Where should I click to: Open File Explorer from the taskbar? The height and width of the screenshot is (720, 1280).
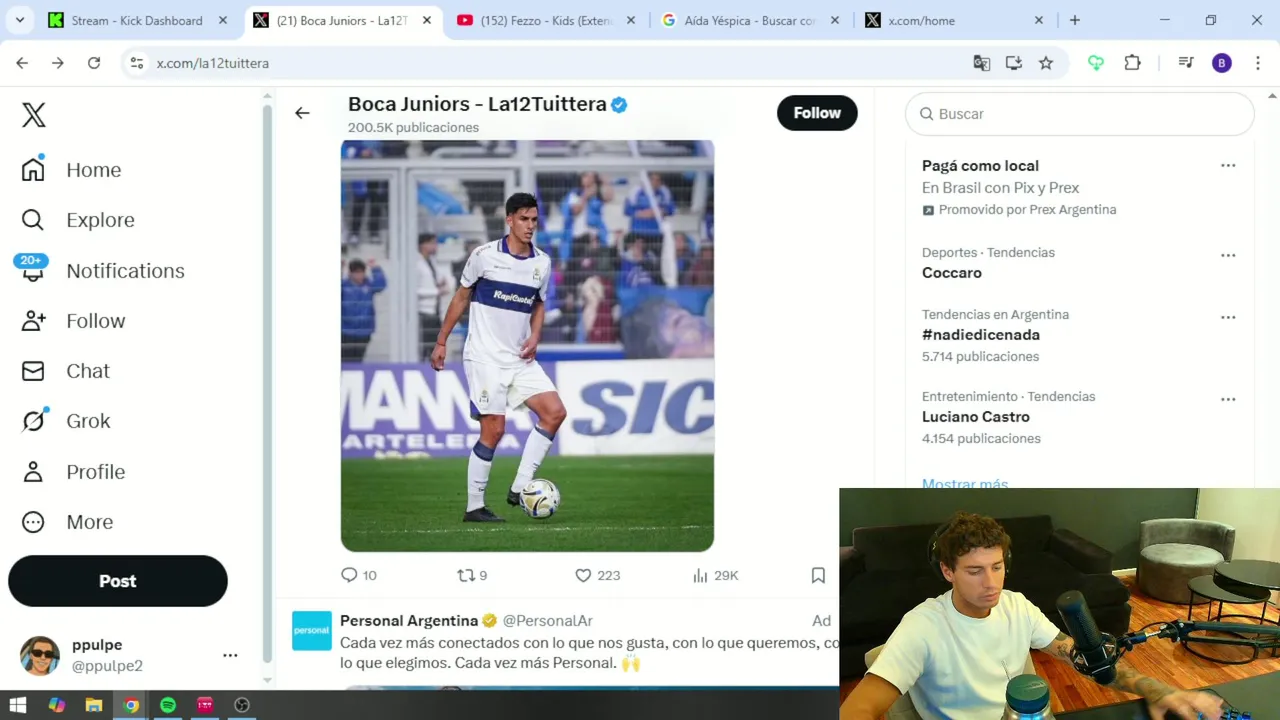click(x=94, y=705)
